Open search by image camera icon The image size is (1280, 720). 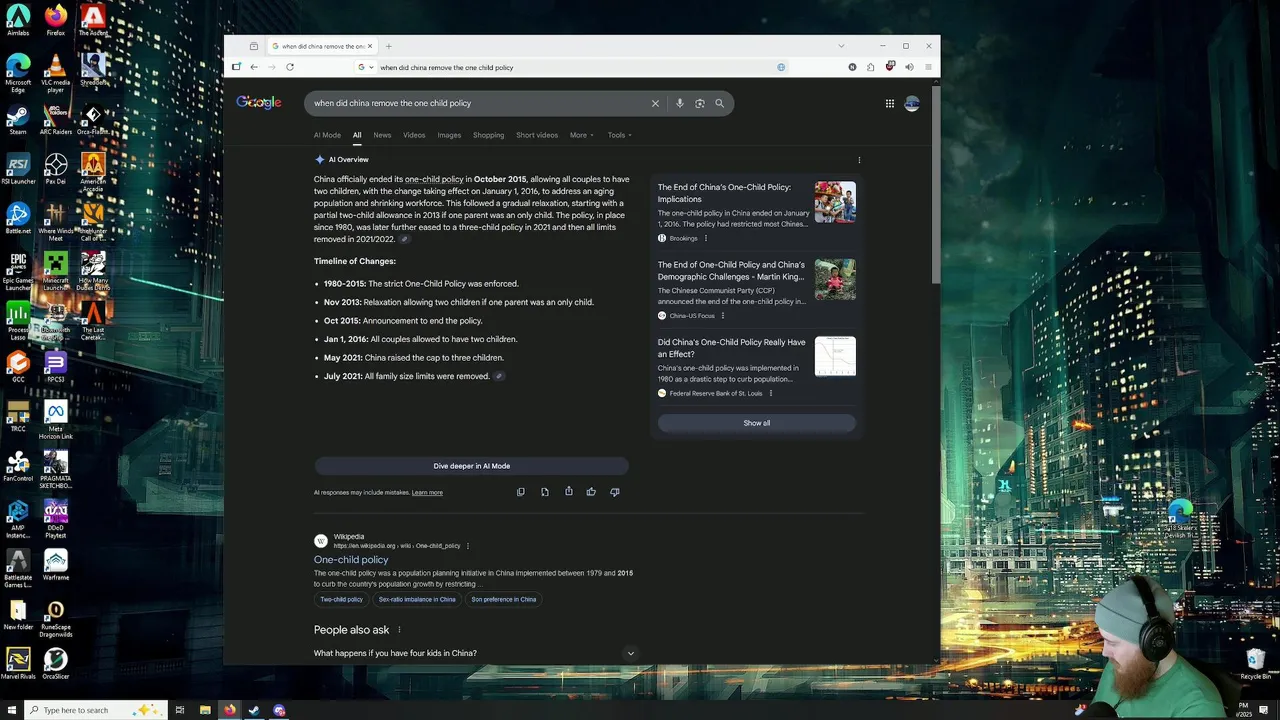[x=699, y=103]
